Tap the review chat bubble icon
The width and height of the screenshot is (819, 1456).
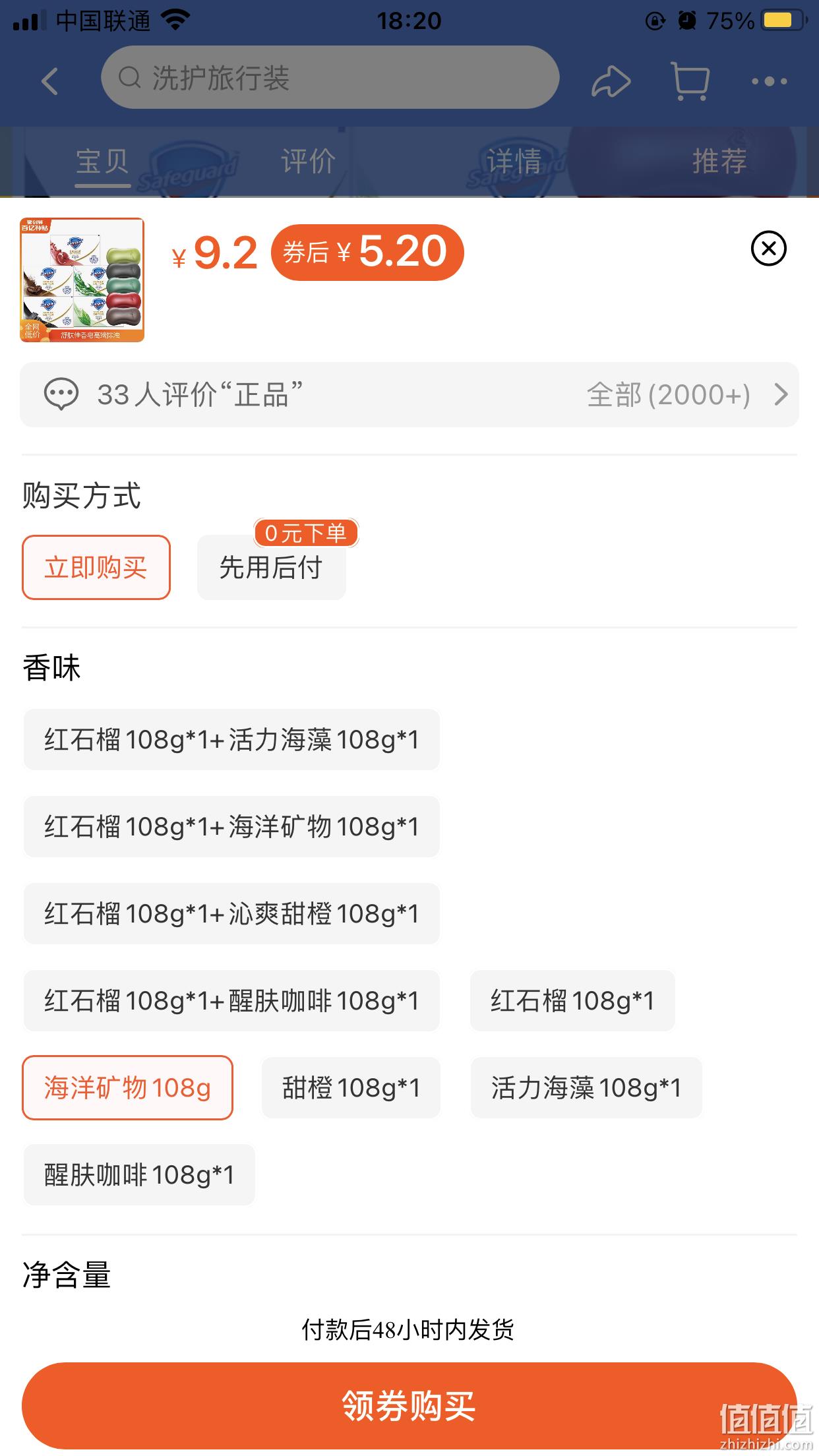click(61, 394)
